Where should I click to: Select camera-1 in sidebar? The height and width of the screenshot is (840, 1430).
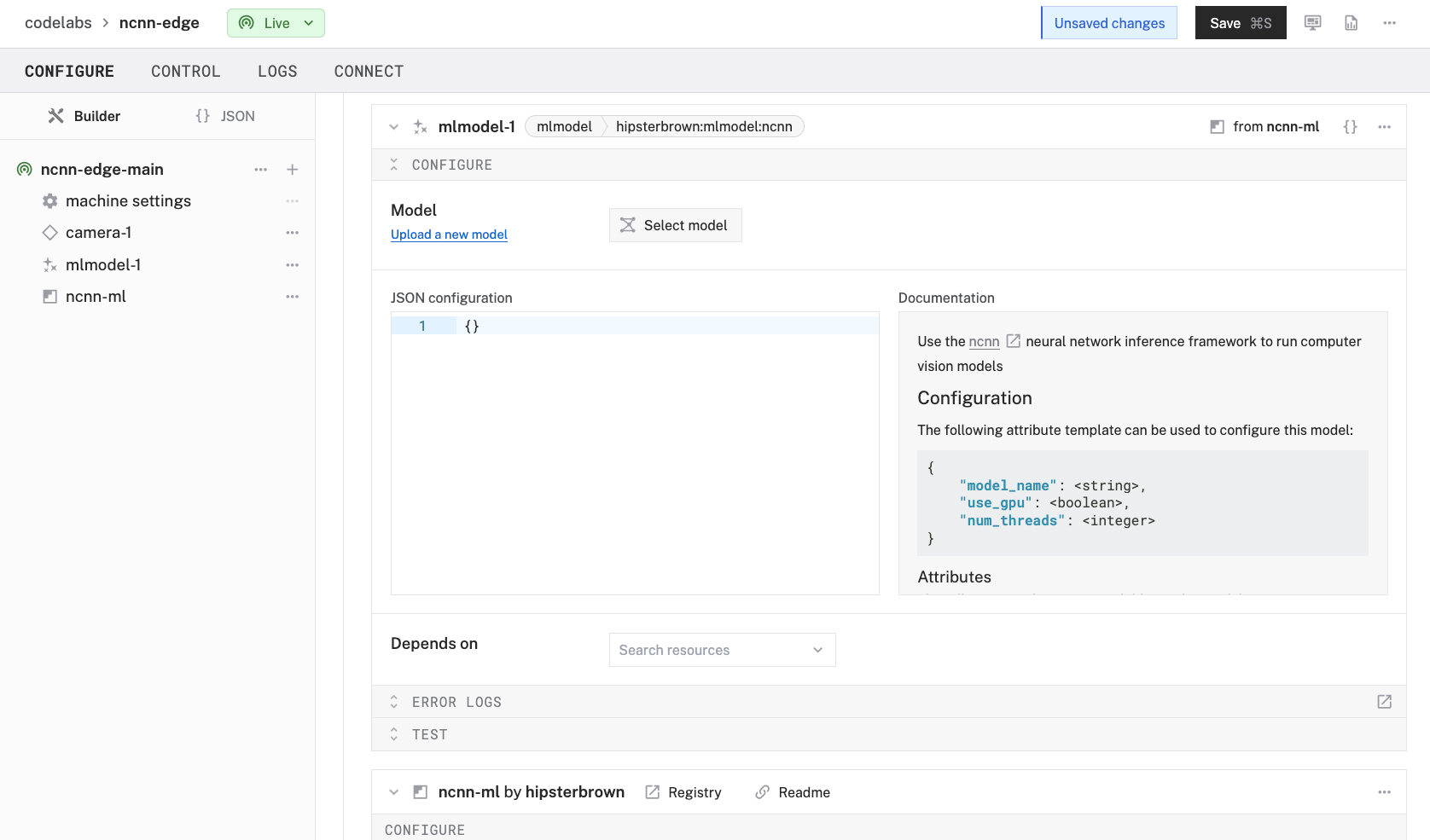[x=98, y=233]
